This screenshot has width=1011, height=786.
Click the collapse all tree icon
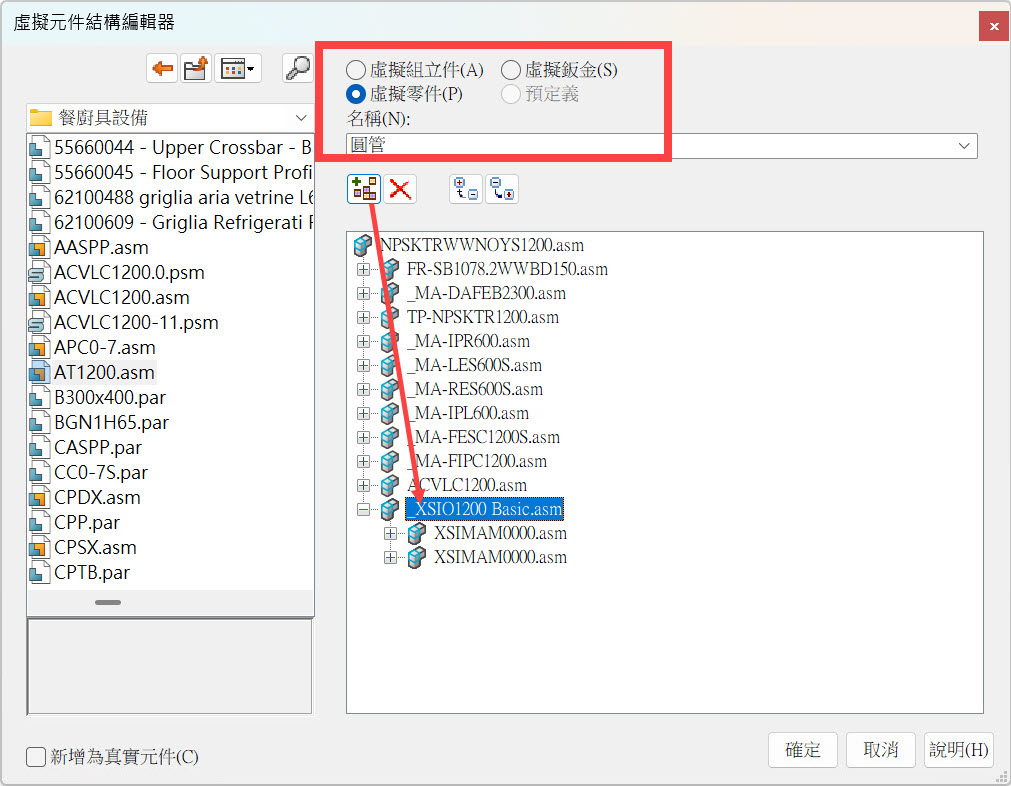coord(502,188)
